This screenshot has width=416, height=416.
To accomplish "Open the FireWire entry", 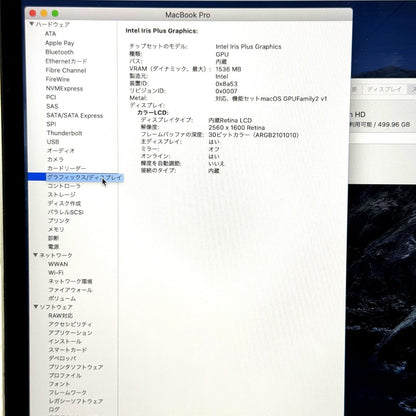I will click(x=58, y=79).
